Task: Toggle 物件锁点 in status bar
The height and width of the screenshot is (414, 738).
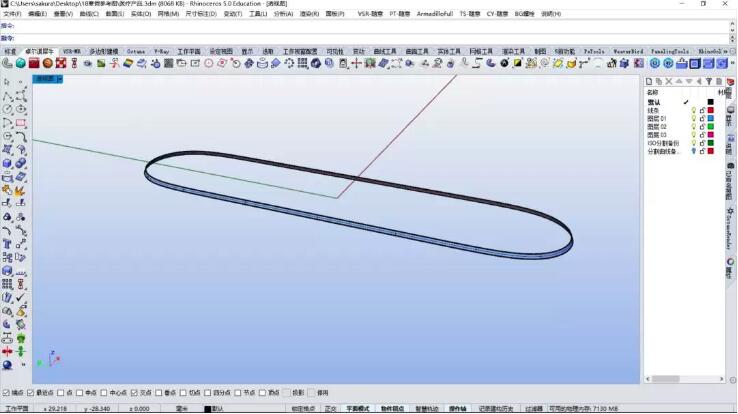Action: 392,409
